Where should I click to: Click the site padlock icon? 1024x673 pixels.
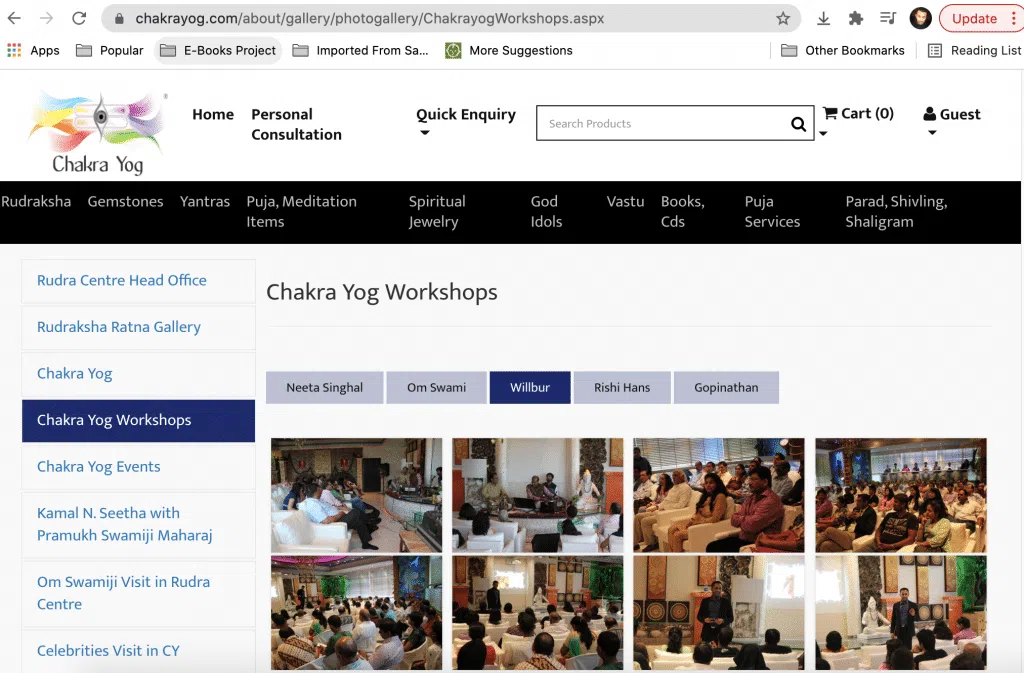click(x=120, y=18)
